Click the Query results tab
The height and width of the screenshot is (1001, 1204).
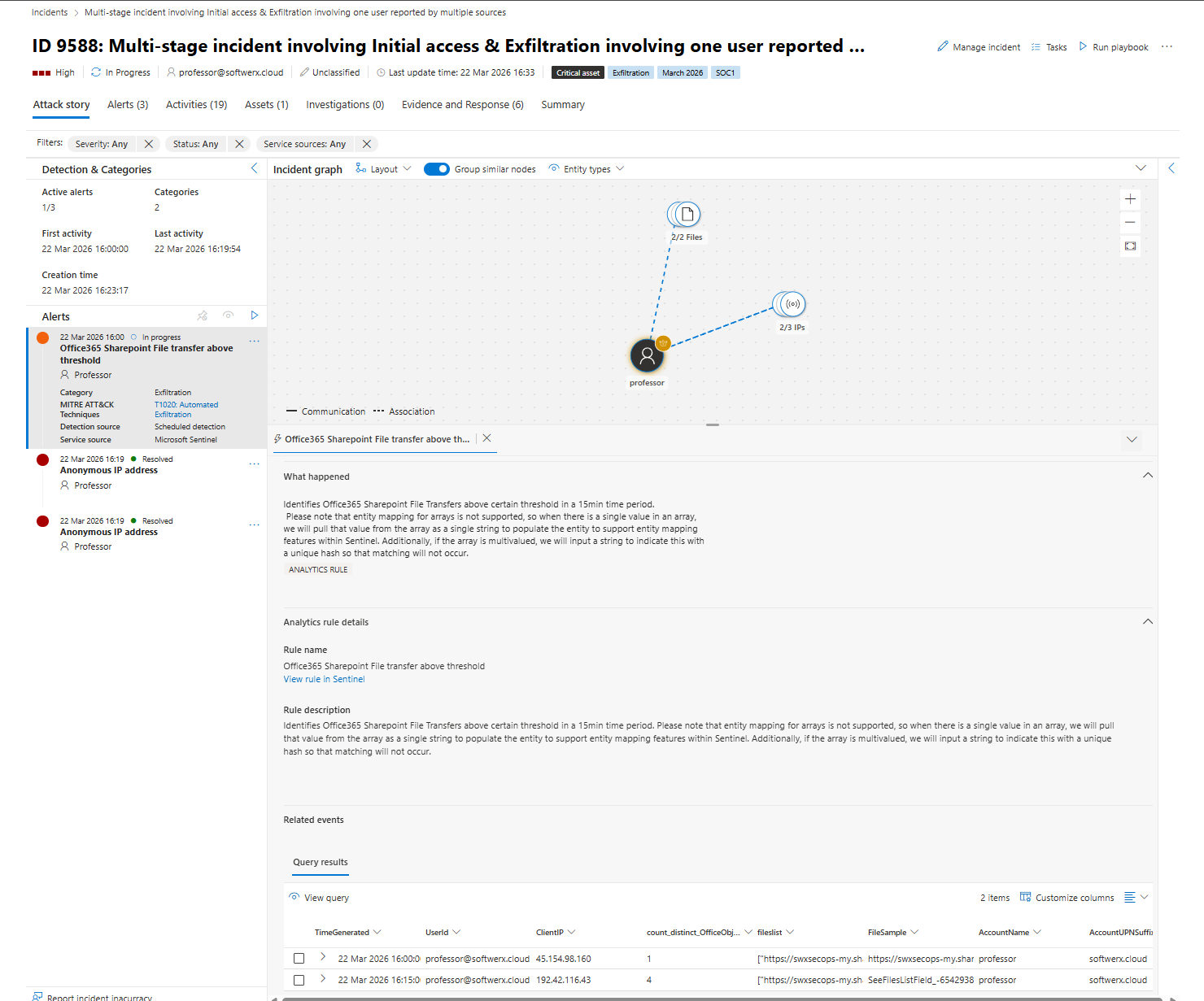point(321,862)
